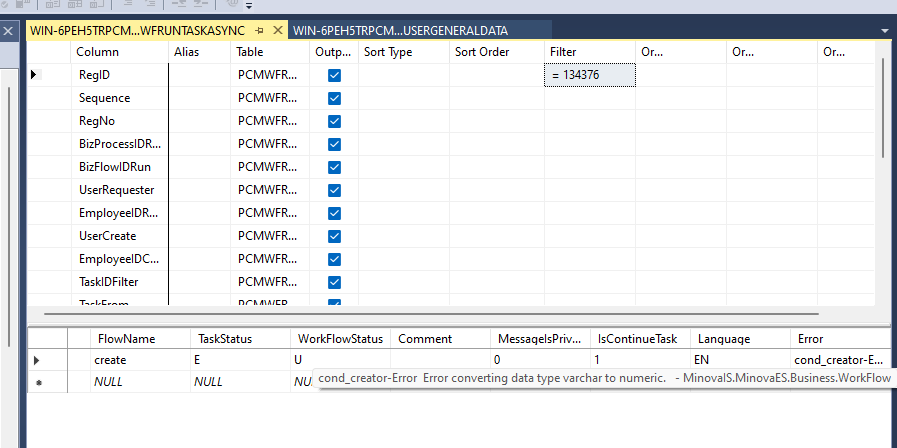Toggle Output checkbox for UserRequester row
Image resolution: width=897 pixels, height=448 pixels.
(334, 190)
